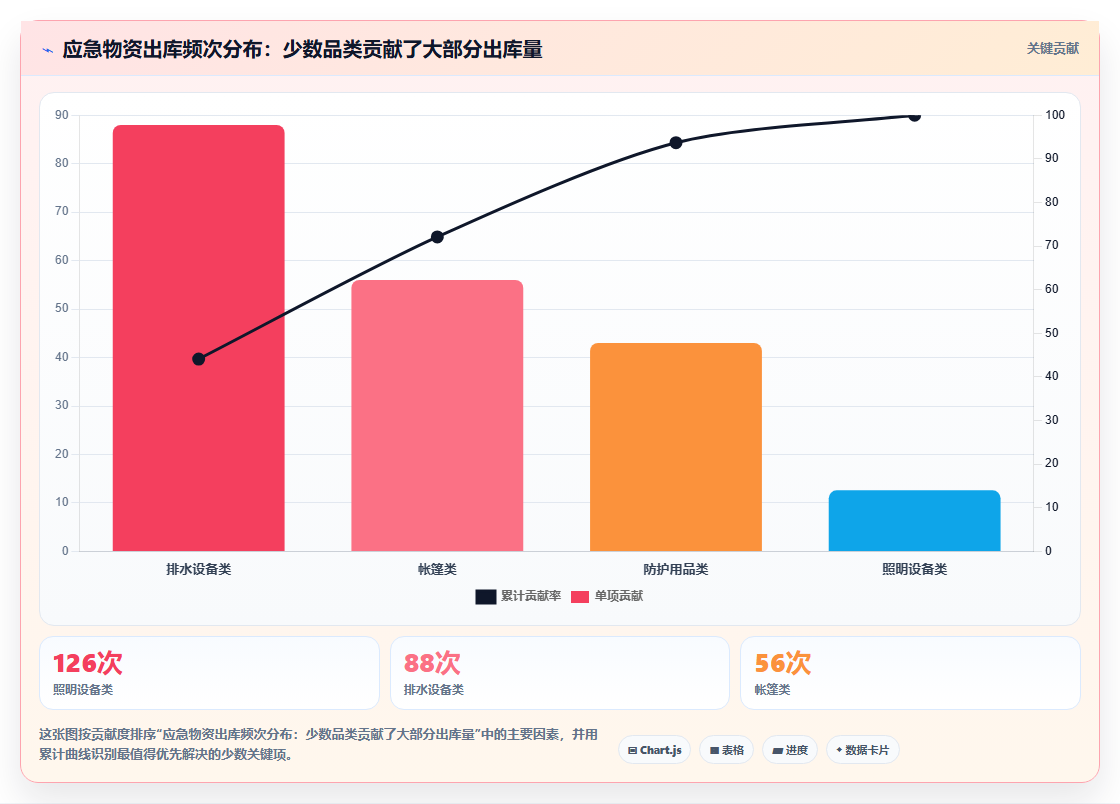Click cumulative line point above 防护用品类
The image size is (1120, 804).
pos(676,143)
